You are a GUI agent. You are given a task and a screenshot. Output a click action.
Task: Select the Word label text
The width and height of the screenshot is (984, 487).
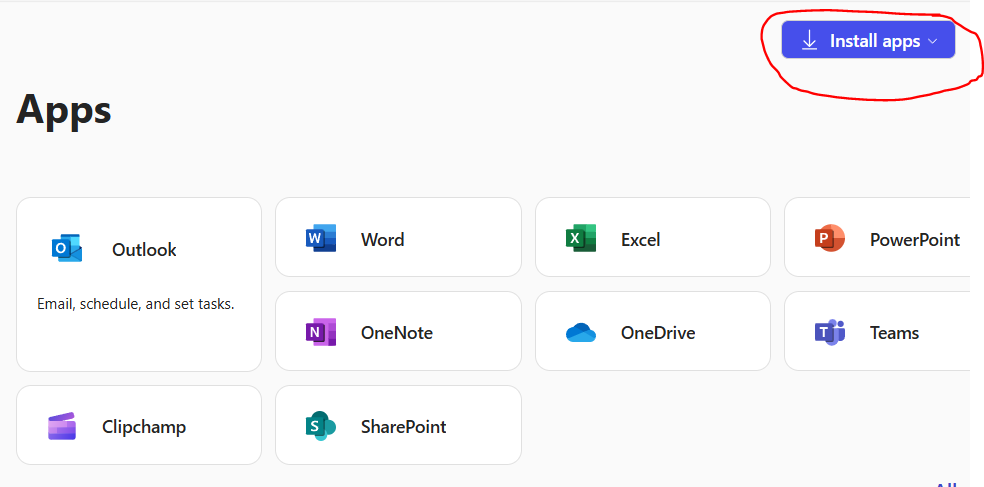point(382,239)
